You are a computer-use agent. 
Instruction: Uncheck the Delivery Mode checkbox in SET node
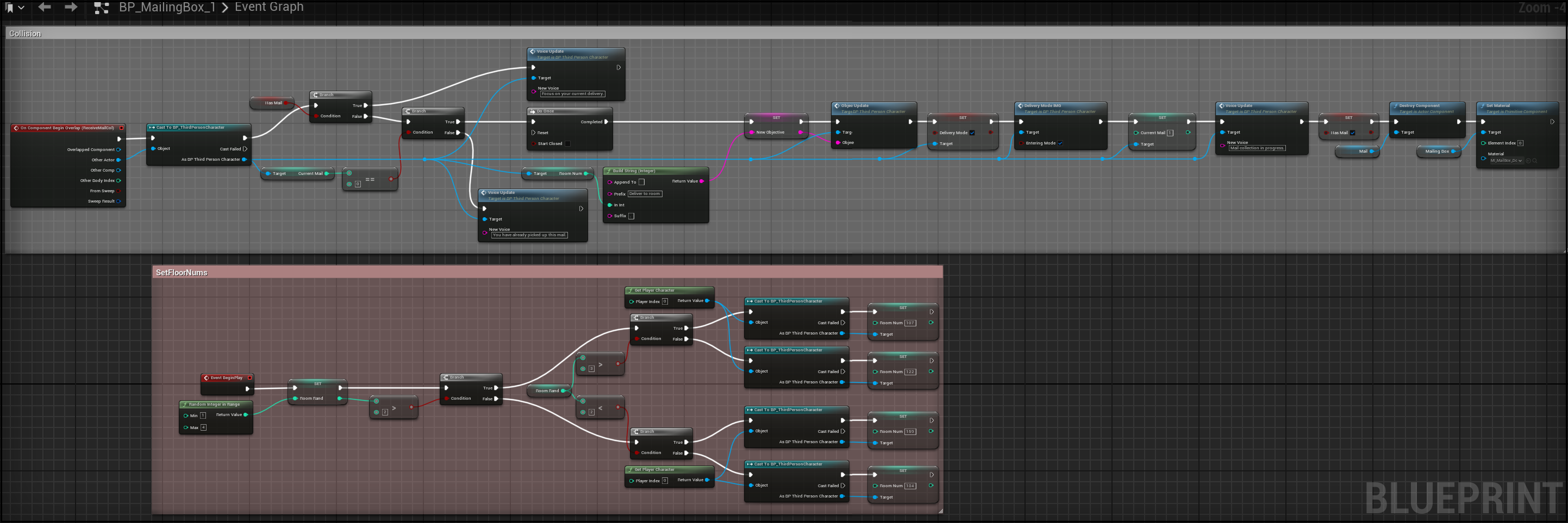(x=972, y=133)
